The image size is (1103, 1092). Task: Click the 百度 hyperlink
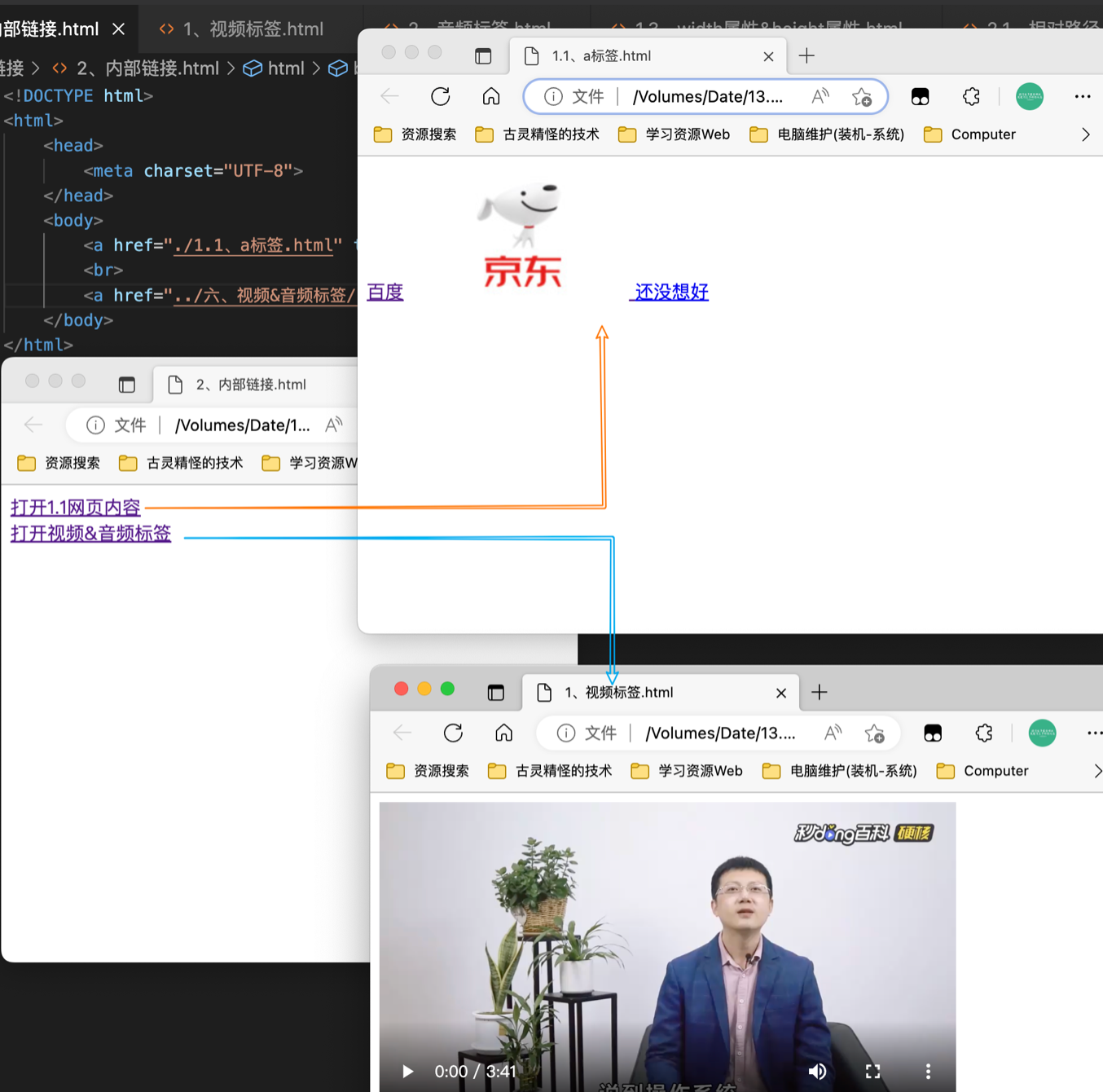pos(385,292)
